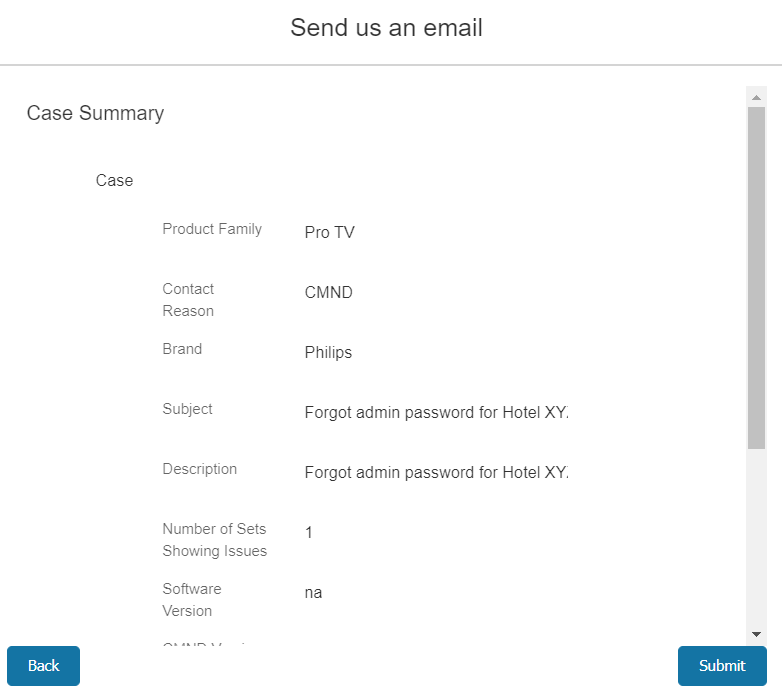Viewport: 782px width, 693px height.
Task: Click the "CMND" contact reason value
Action: (x=328, y=293)
